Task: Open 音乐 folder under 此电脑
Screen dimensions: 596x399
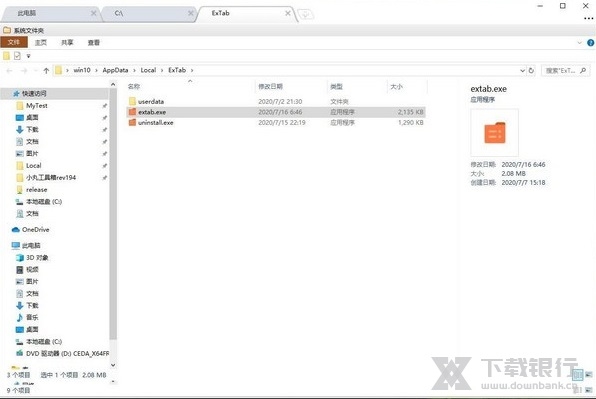Action: [32, 317]
